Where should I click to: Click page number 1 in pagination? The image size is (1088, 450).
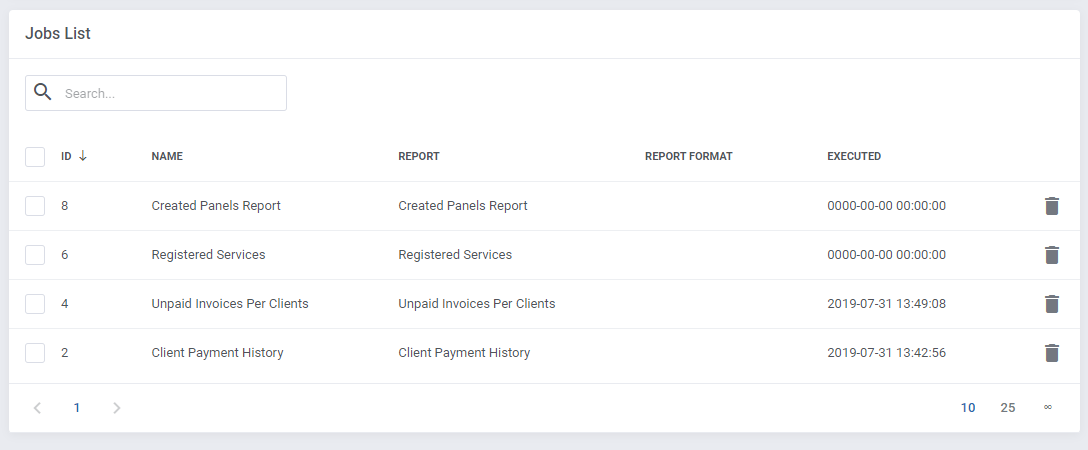(x=77, y=408)
